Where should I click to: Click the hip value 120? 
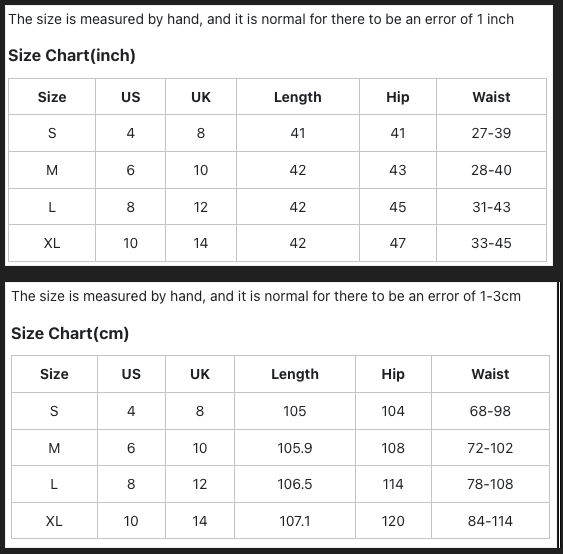(393, 521)
